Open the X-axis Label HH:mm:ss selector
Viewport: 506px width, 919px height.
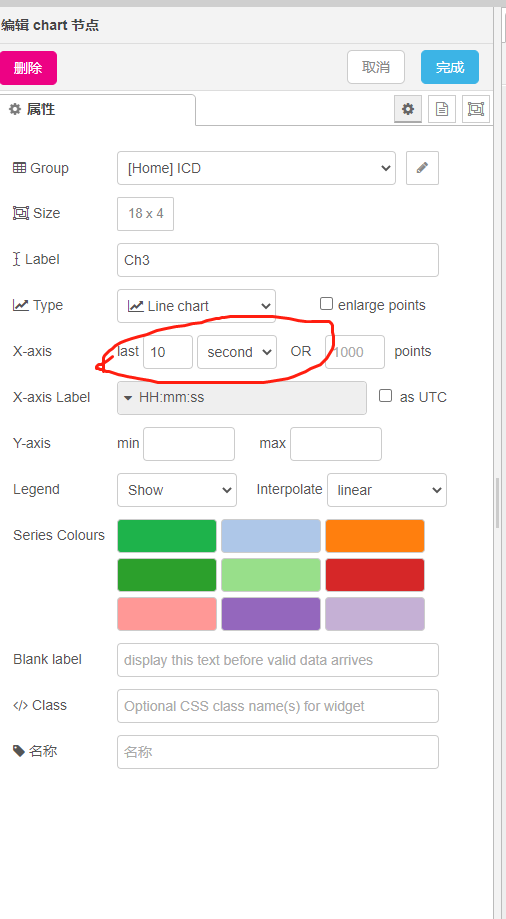pos(242,398)
